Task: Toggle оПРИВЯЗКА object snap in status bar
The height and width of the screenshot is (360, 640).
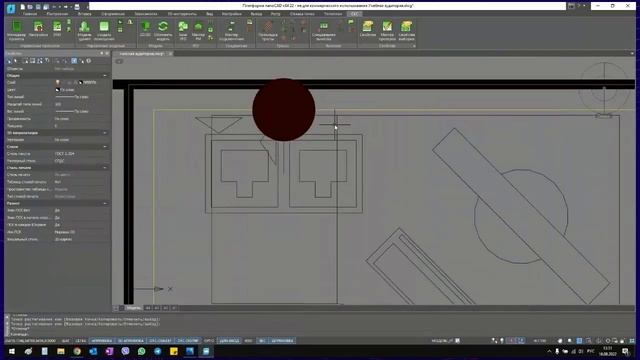Action: (102, 340)
